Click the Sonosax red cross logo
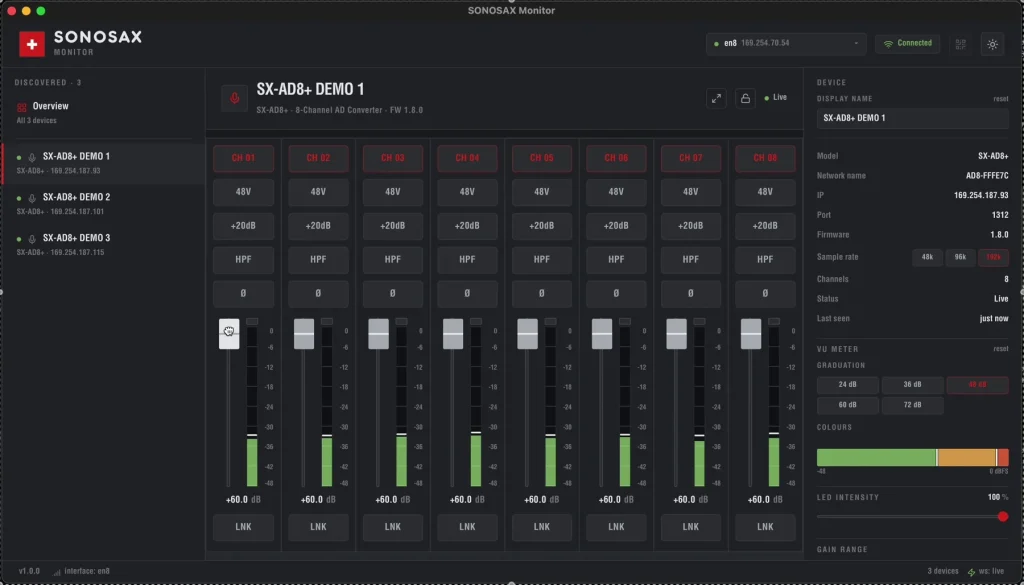Image resolution: width=1024 pixels, height=585 pixels. pos(32,44)
